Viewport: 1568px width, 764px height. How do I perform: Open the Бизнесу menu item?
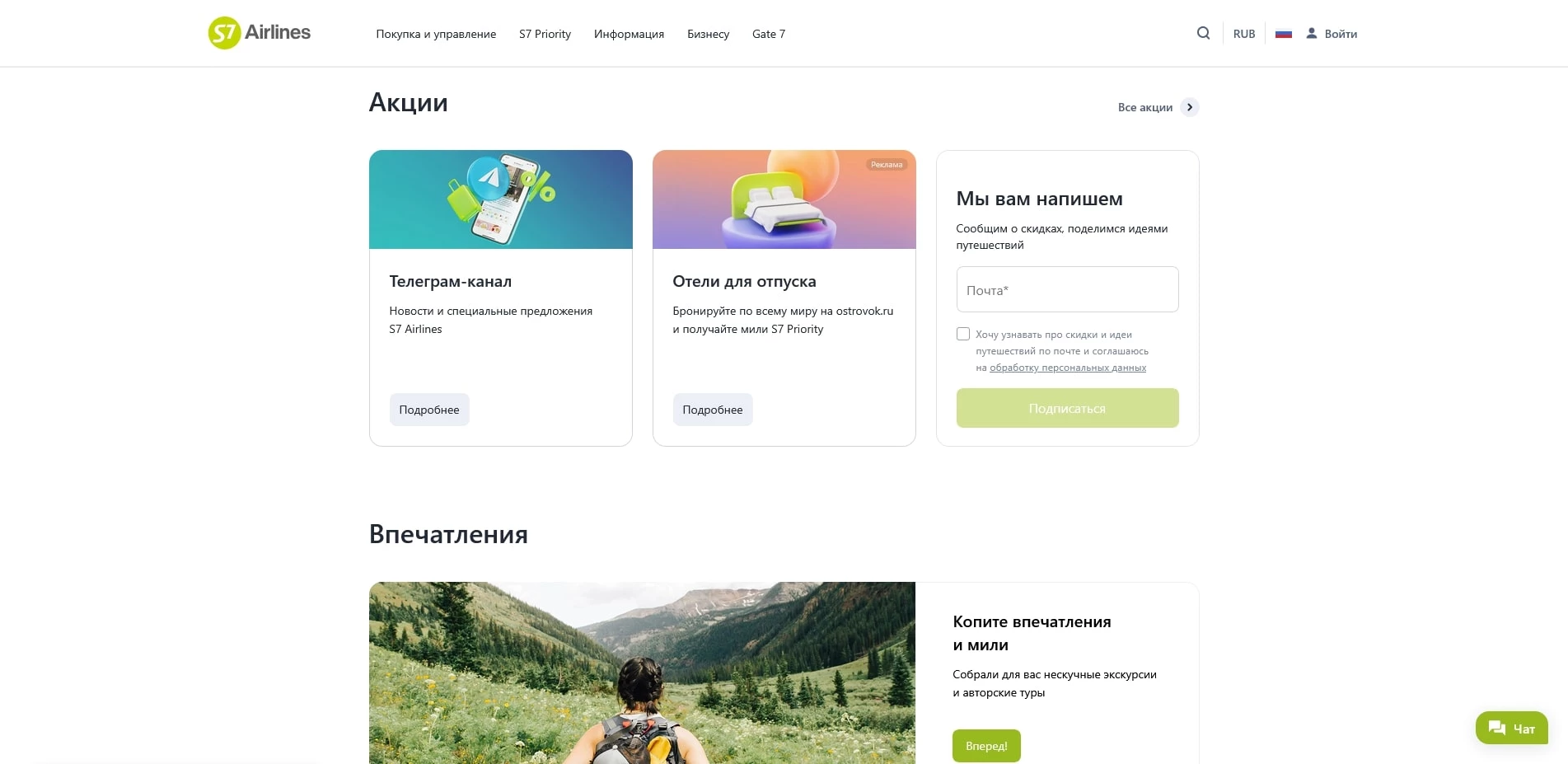[708, 34]
